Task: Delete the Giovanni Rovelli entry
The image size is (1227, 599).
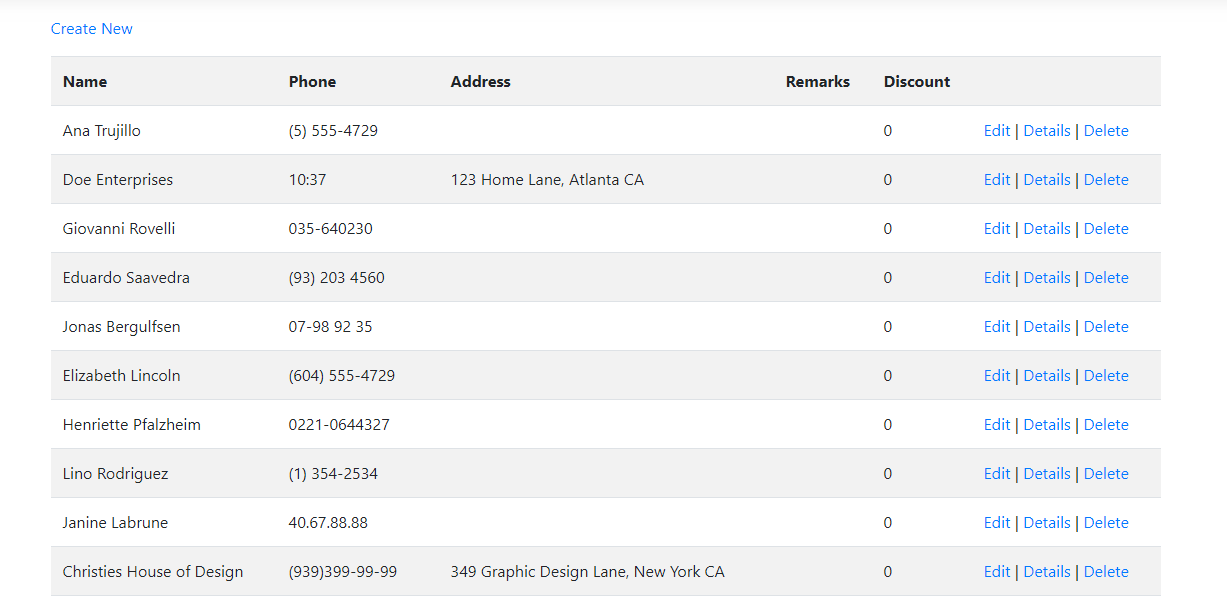Action: pyautogui.click(x=1106, y=229)
